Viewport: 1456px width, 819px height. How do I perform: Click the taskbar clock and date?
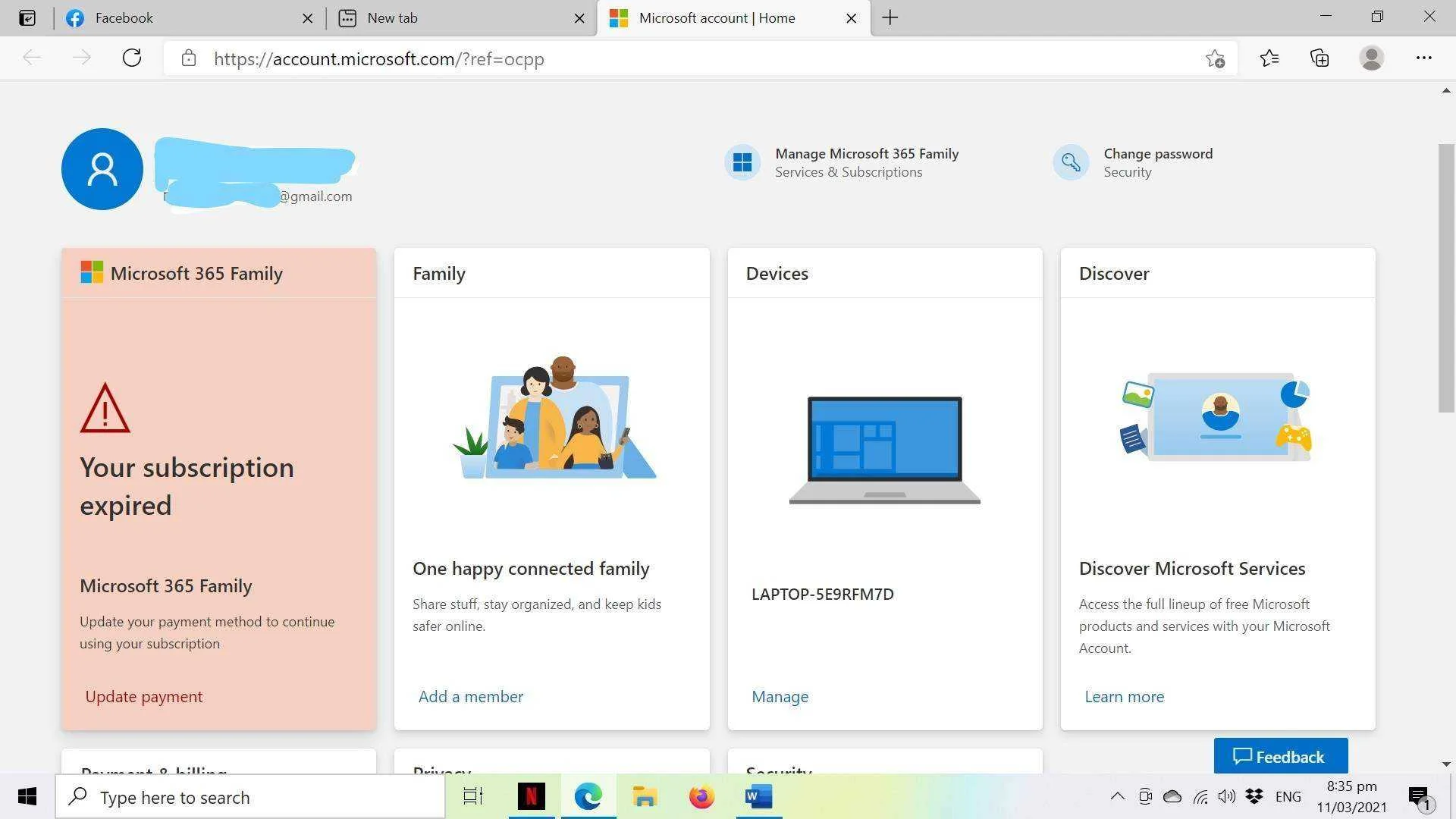[1351, 797]
